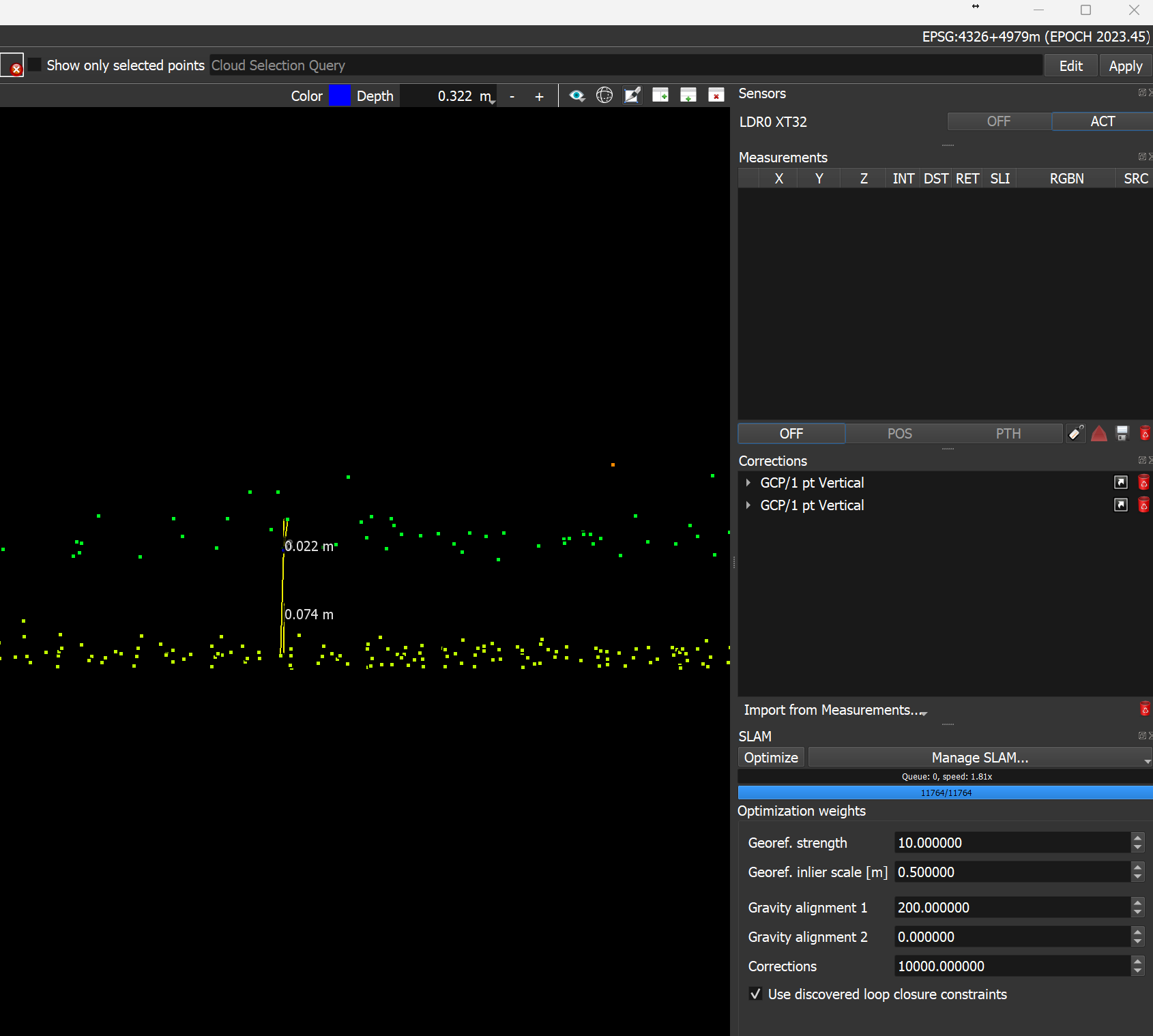Click the tag label icon next to PTH
The image size is (1153, 1036).
click(x=1076, y=434)
